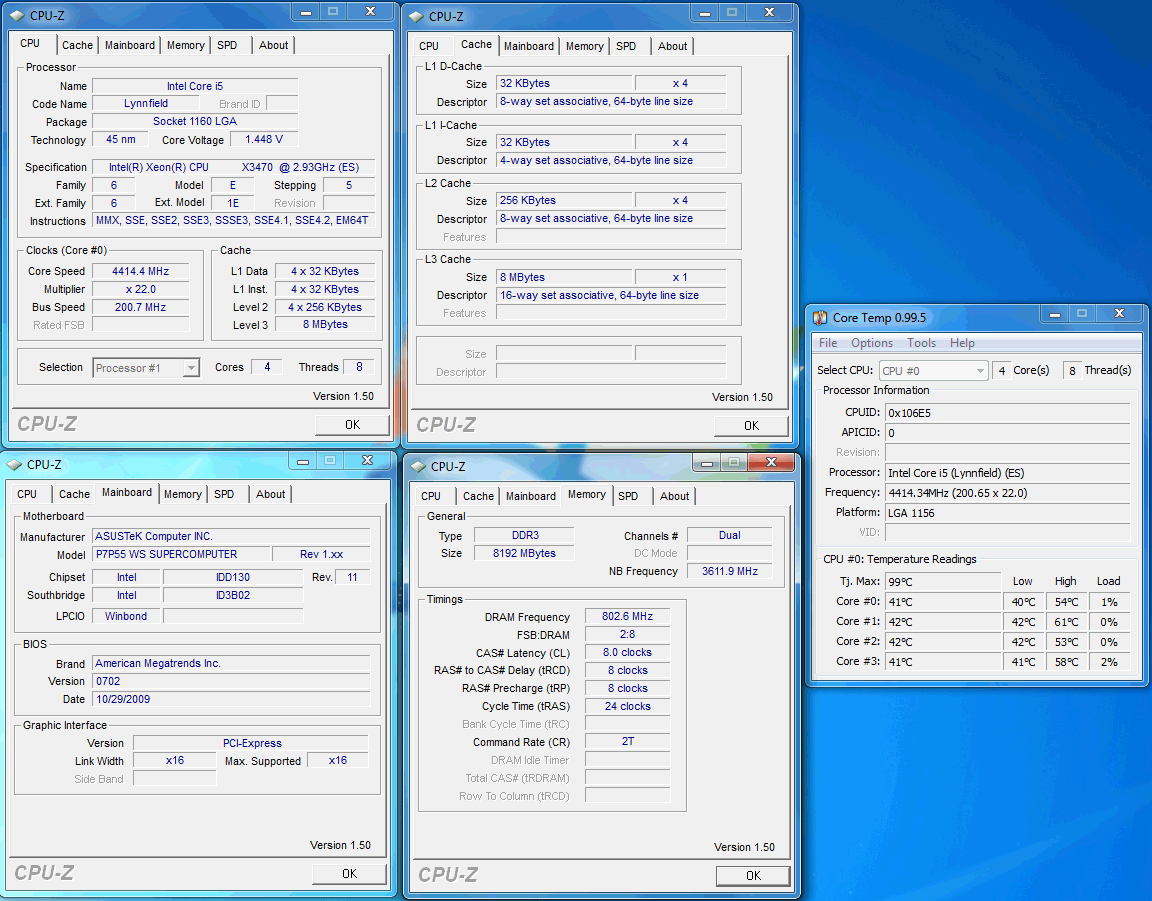Click the core speed value "4414.4 MHz"

click(140, 271)
